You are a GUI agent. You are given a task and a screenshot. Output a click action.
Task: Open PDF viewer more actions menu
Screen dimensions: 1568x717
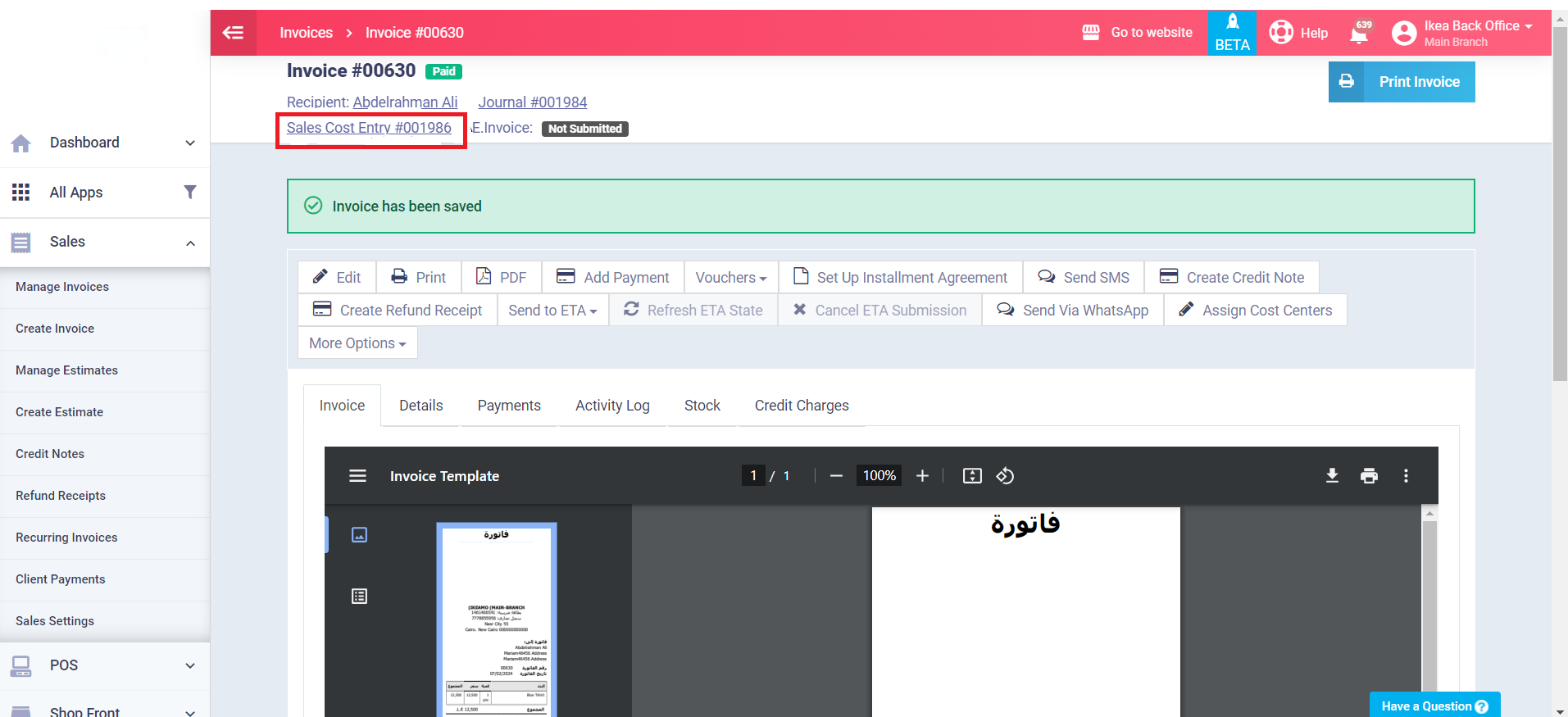1406,476
